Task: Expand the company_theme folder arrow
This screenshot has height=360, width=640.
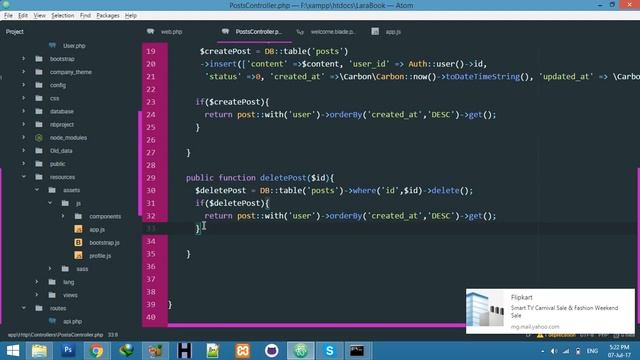Action: (x=23, y=72)
